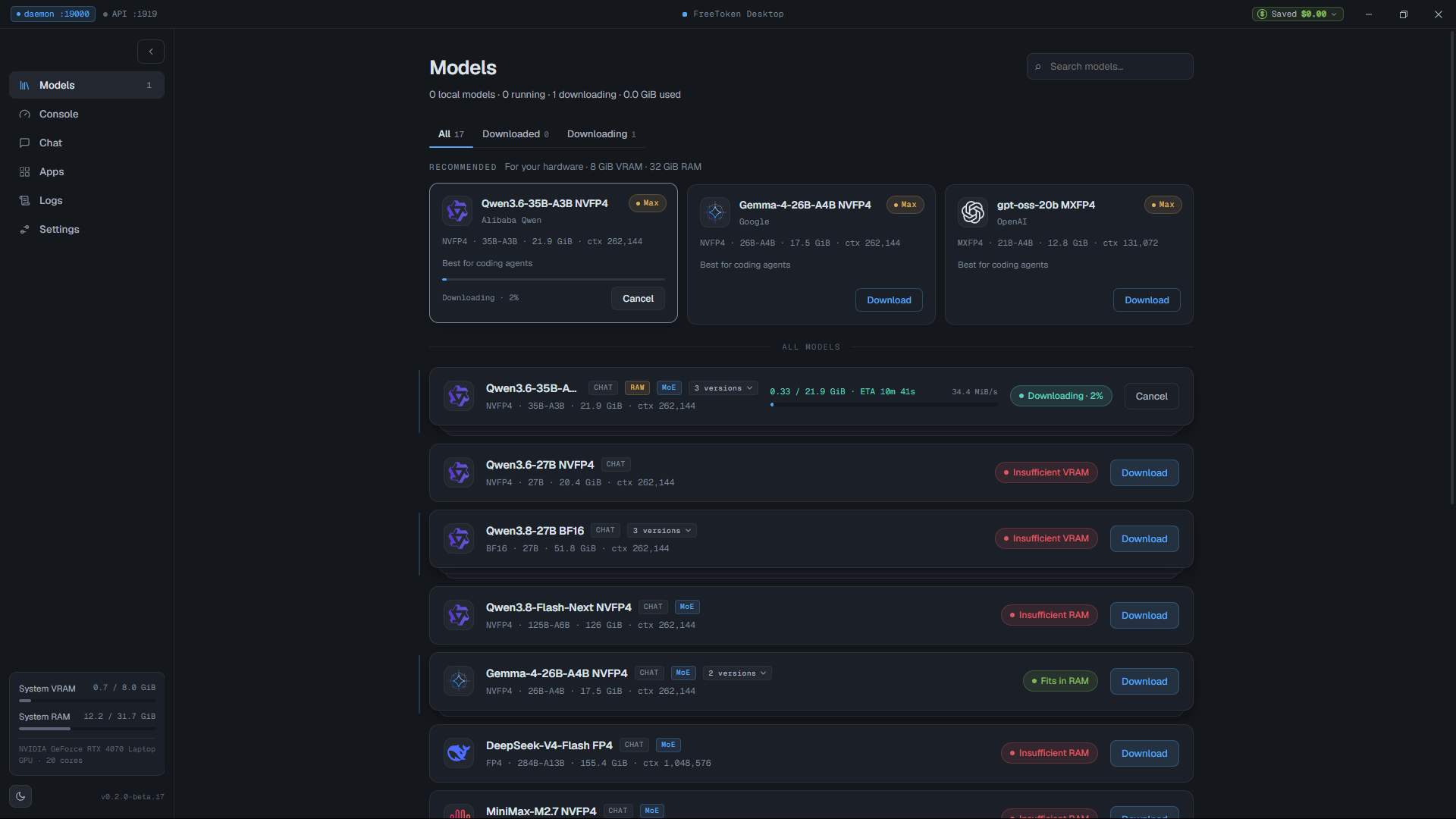Download the Qwen3.8-Flash-Next NVFP4 model
This screenshot has width=1456, height=819.
pyautogui.click(x=1144, y=616)
